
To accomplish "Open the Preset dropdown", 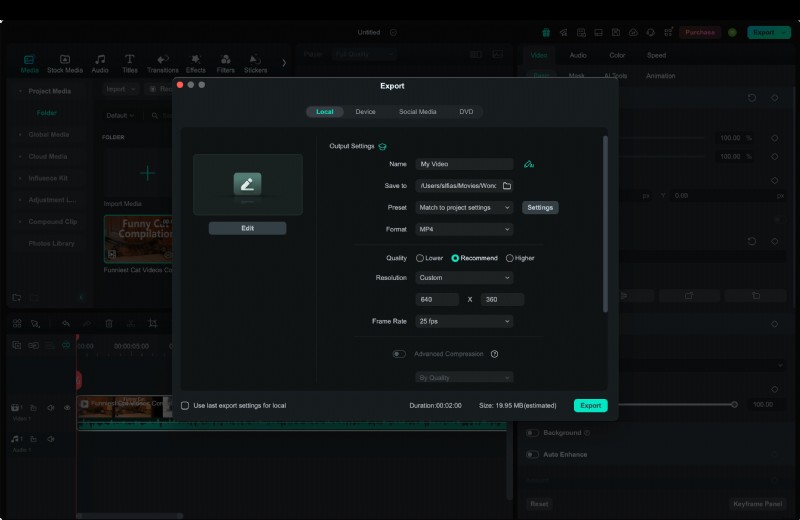I will pyautogui.click(x=464, y=208).
